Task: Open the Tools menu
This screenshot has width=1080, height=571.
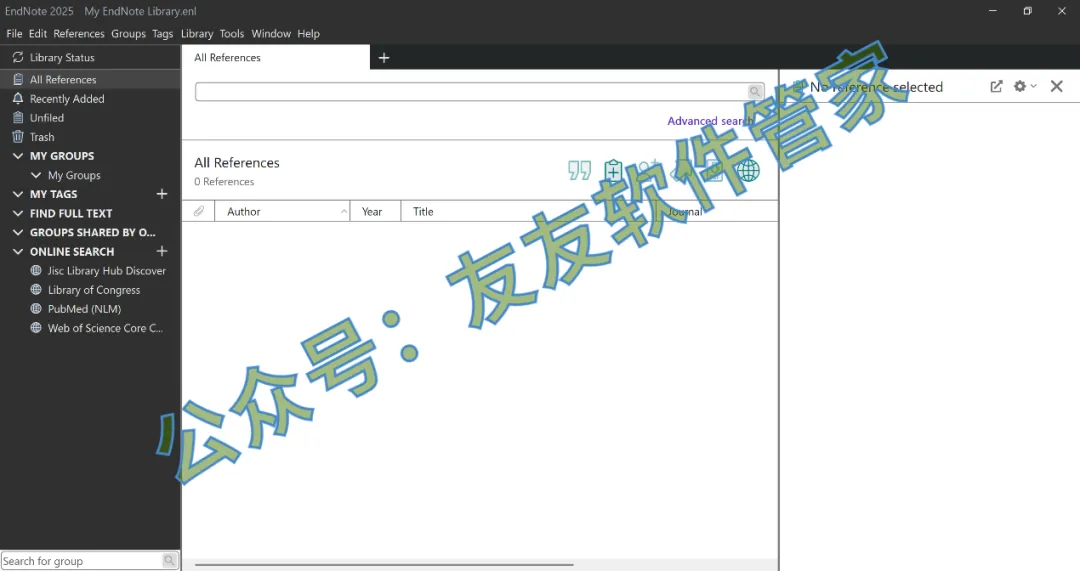Action: point(232,34)
